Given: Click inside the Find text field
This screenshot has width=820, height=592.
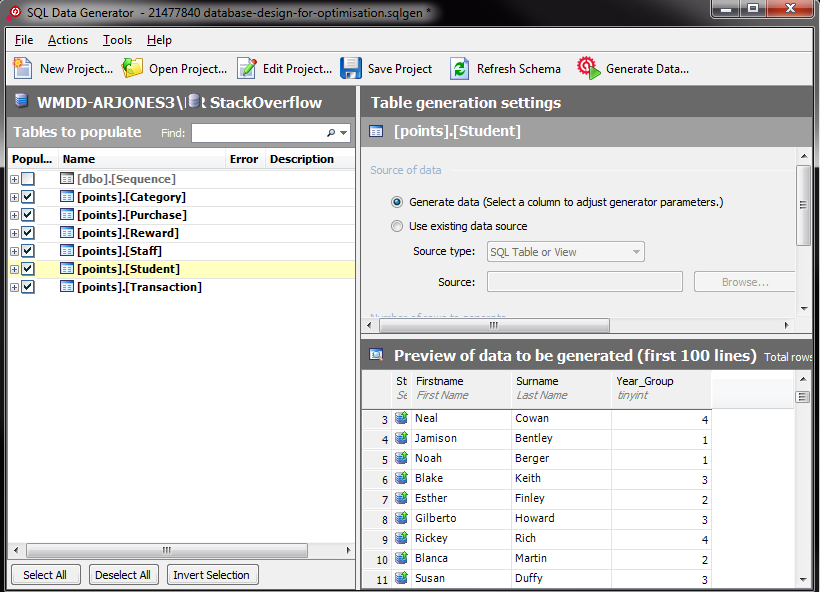Looking at the screenshot, I should pos(258,133).
